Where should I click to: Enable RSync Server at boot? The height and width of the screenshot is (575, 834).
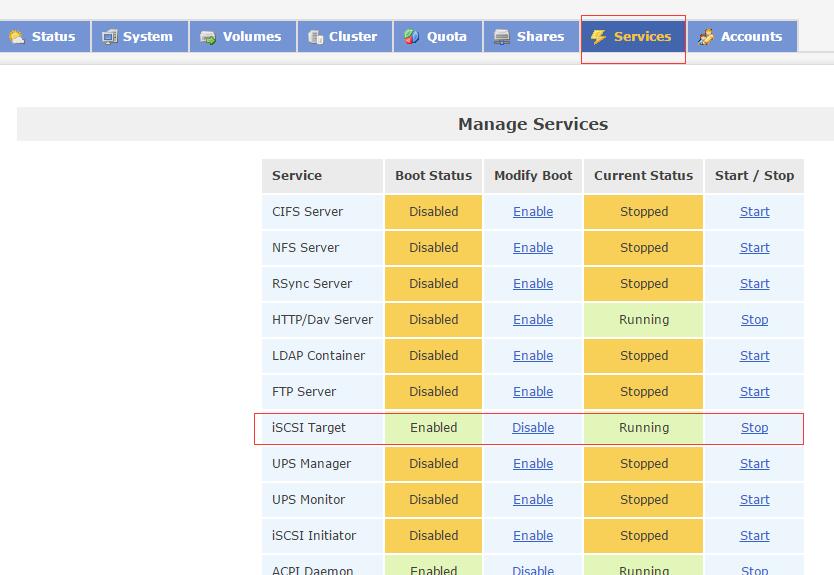point(533,284)
